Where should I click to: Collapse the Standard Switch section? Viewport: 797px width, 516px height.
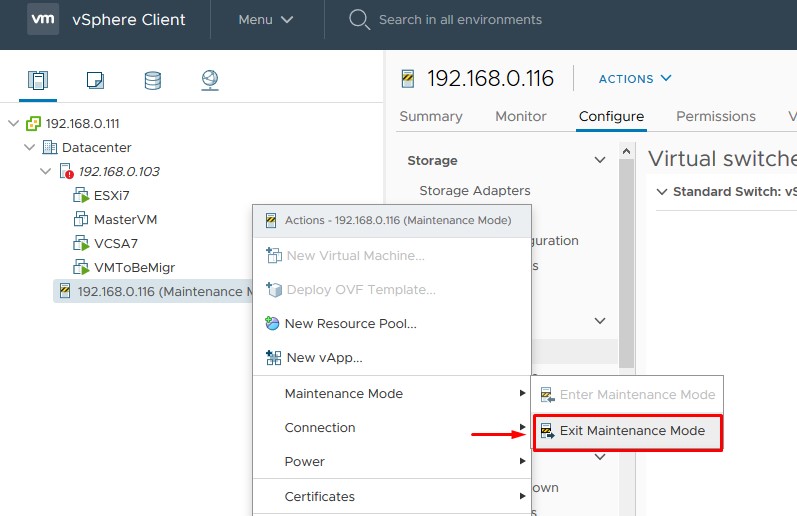662,192
